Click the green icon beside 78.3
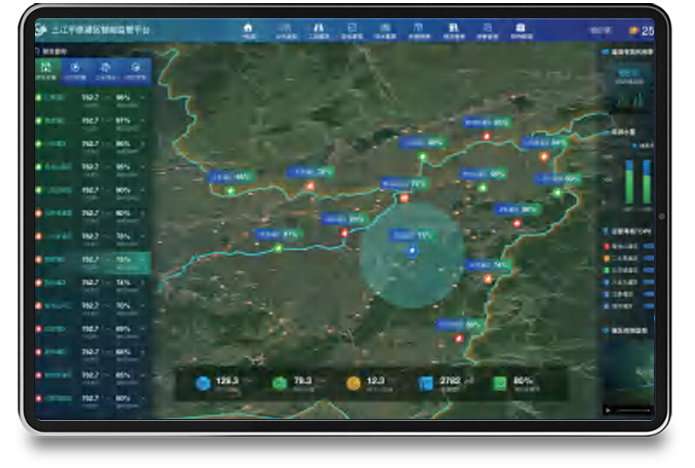This screenshot has height=468, width=695. click(x=279, y=383)
